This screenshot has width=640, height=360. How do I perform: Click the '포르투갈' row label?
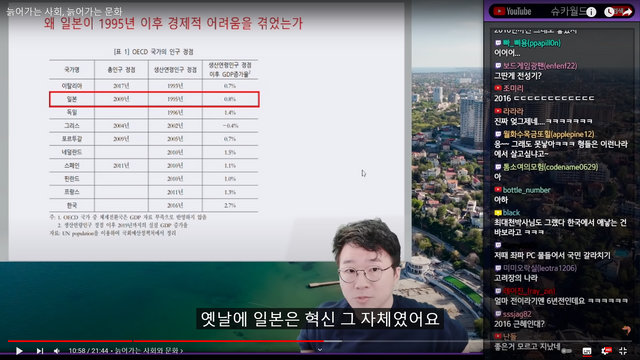point(72,139)
